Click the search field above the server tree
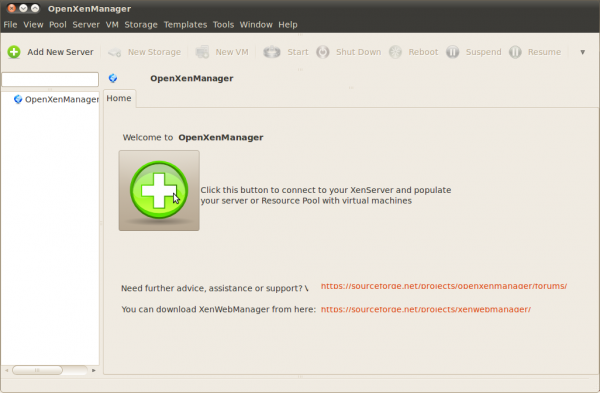The image size is (600, 393). pos(50,80)
